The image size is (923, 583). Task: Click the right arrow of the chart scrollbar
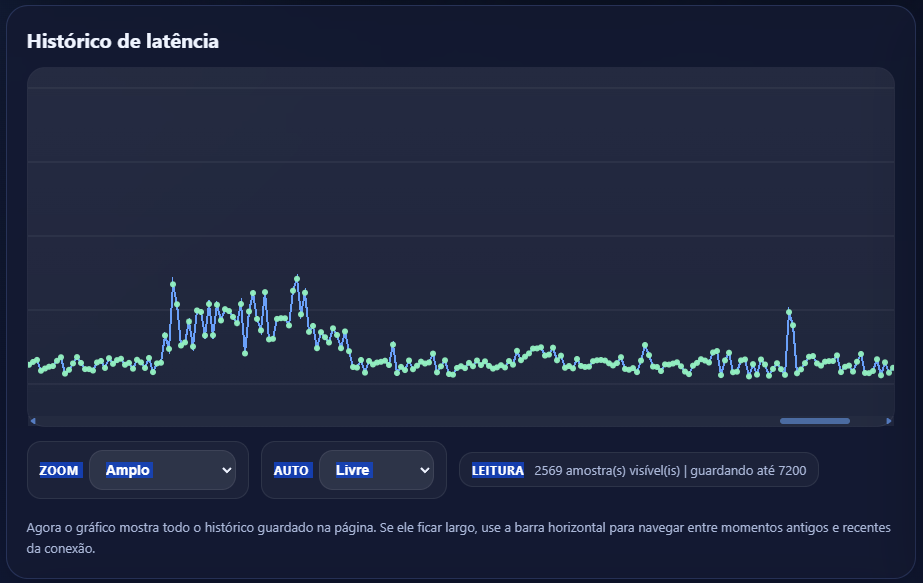(x=889, y=421)
